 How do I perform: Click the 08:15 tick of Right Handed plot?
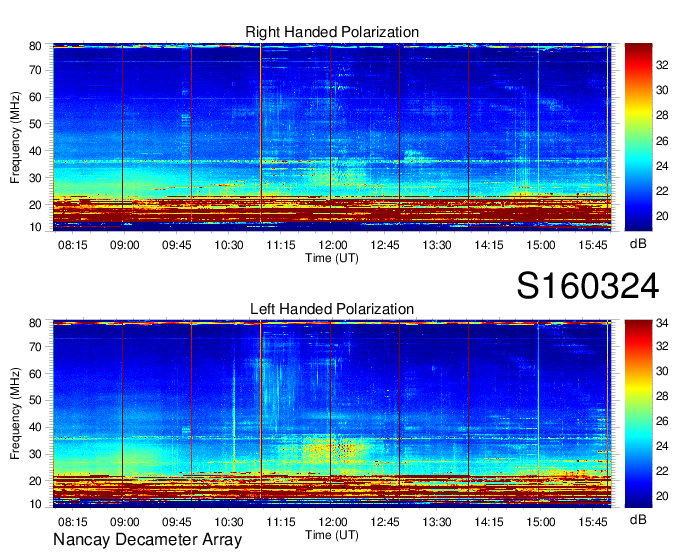(x=72, y=245)
